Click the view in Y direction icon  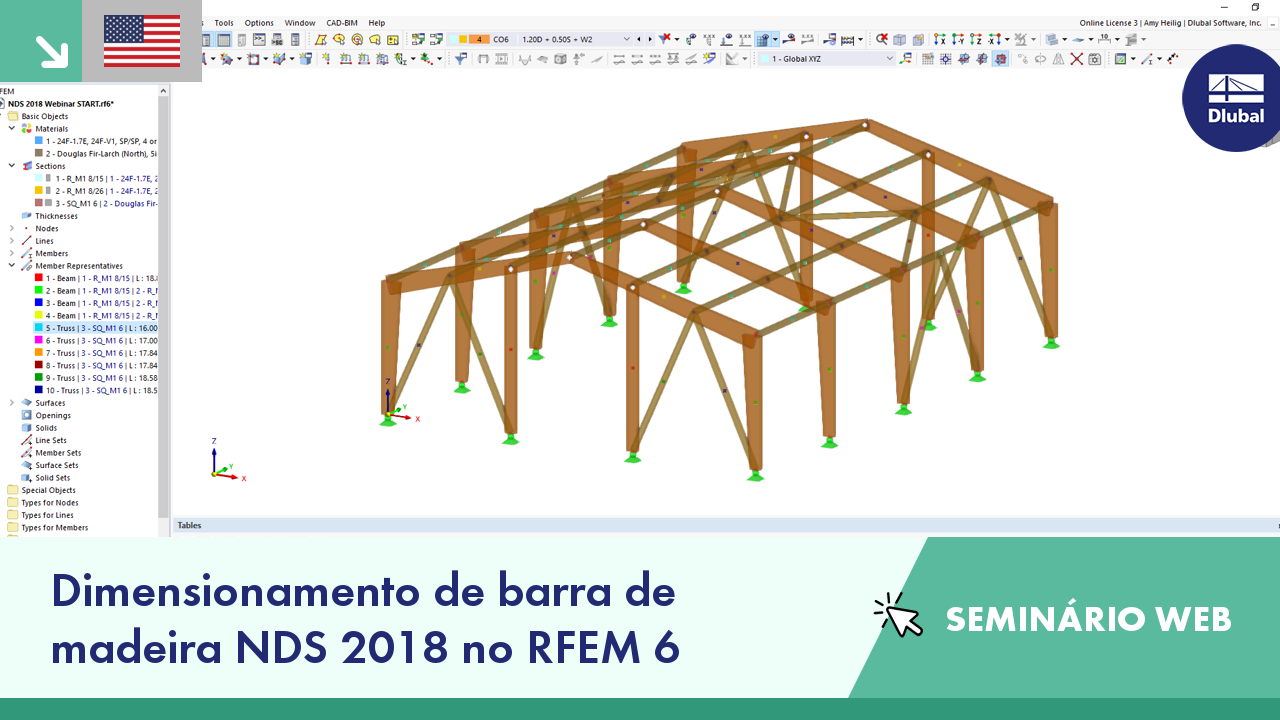pos(957,40)
